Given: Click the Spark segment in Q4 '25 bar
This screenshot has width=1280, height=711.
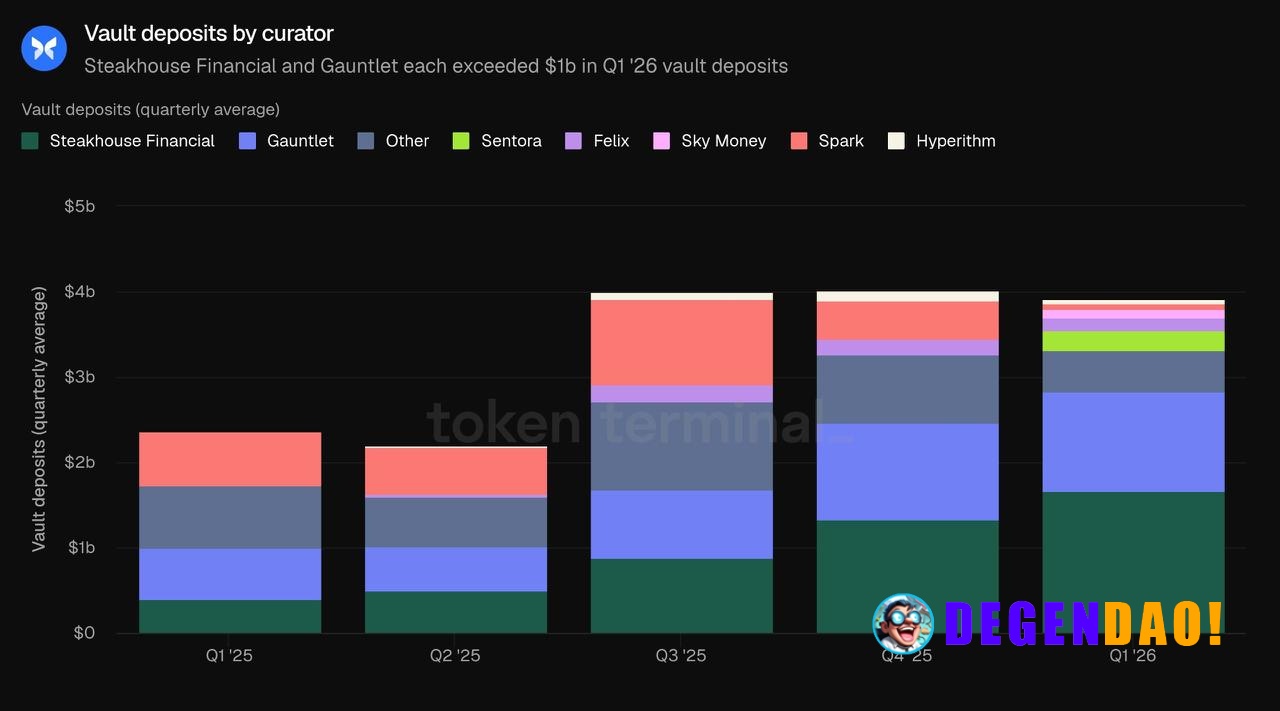Looking at the screenshot, I should click(x=908, y=321).
